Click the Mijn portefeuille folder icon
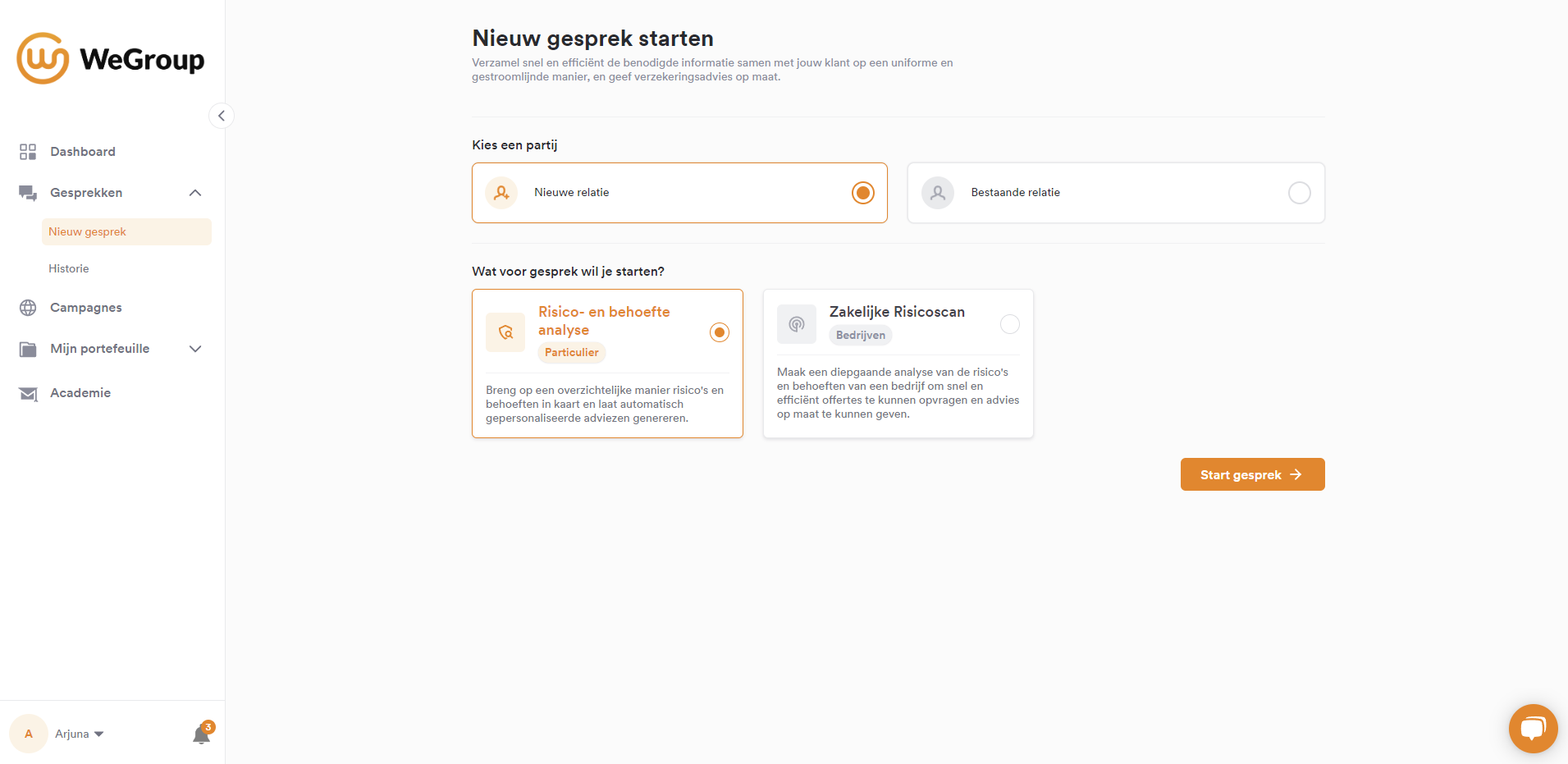 (28, 350)
